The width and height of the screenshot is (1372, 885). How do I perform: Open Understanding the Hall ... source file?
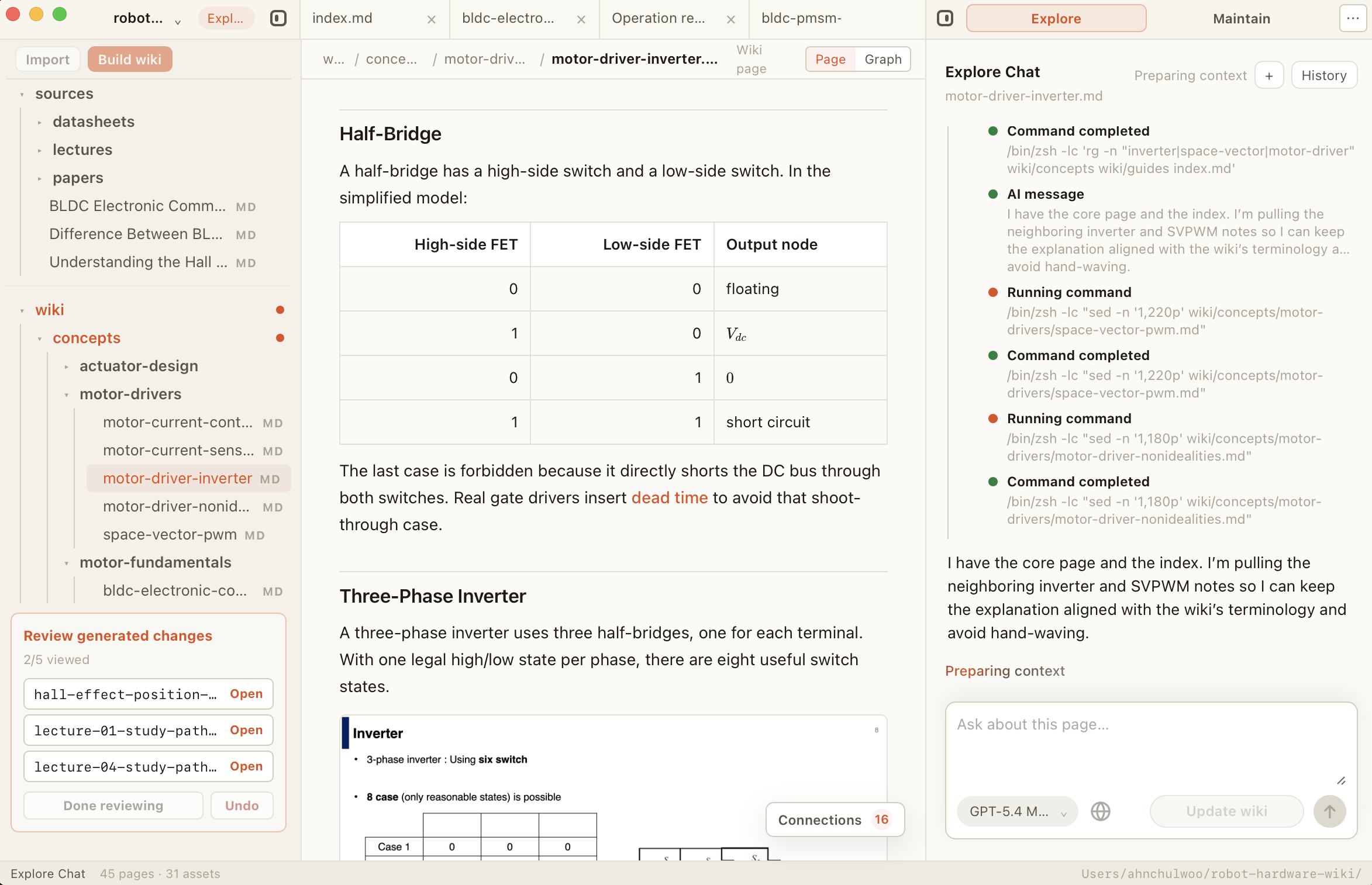click(x=153, y=262)
